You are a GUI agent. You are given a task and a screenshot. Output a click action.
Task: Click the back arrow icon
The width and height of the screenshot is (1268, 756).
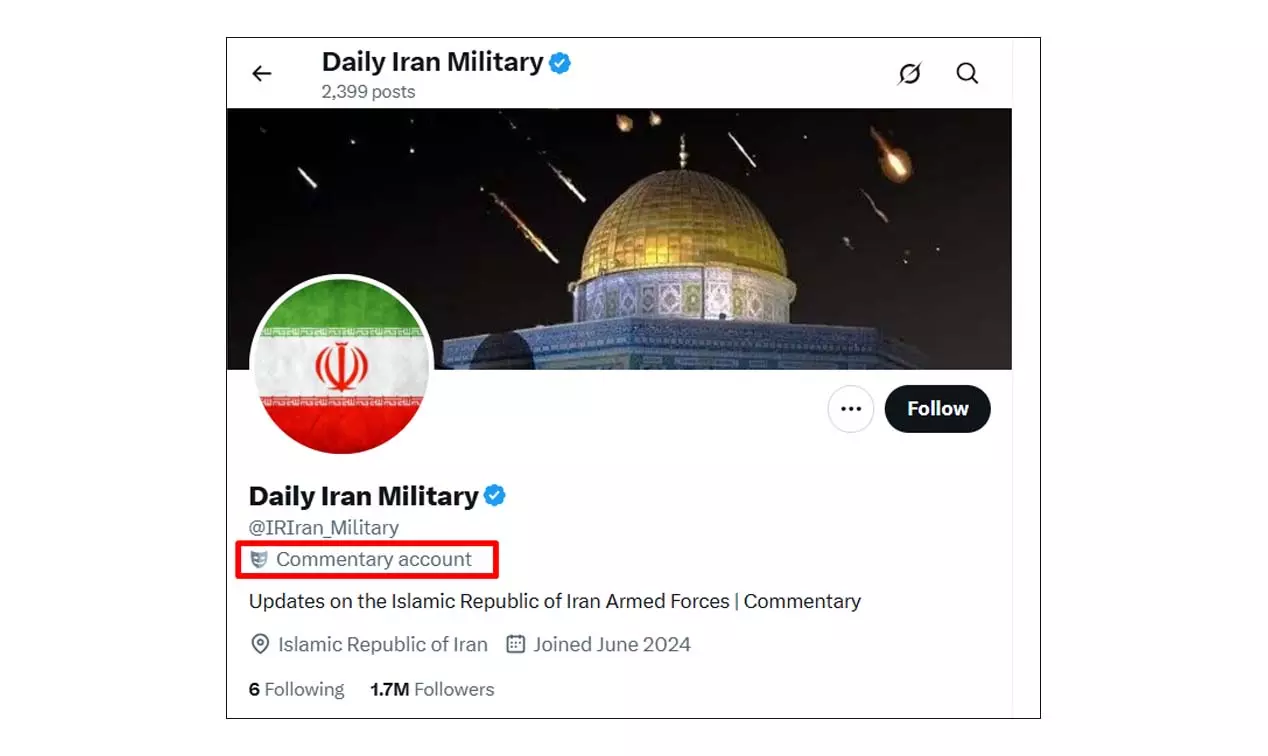pyautogui.click(x=262, y=73)
